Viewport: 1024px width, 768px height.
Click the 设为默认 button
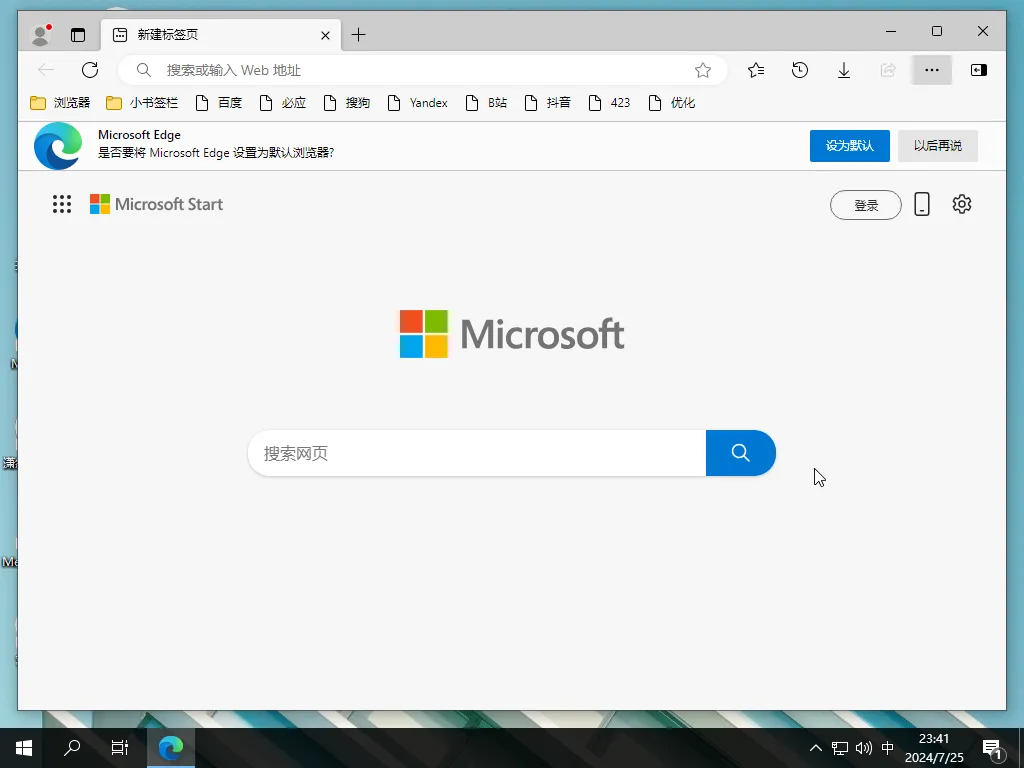(x=849, y=145)
